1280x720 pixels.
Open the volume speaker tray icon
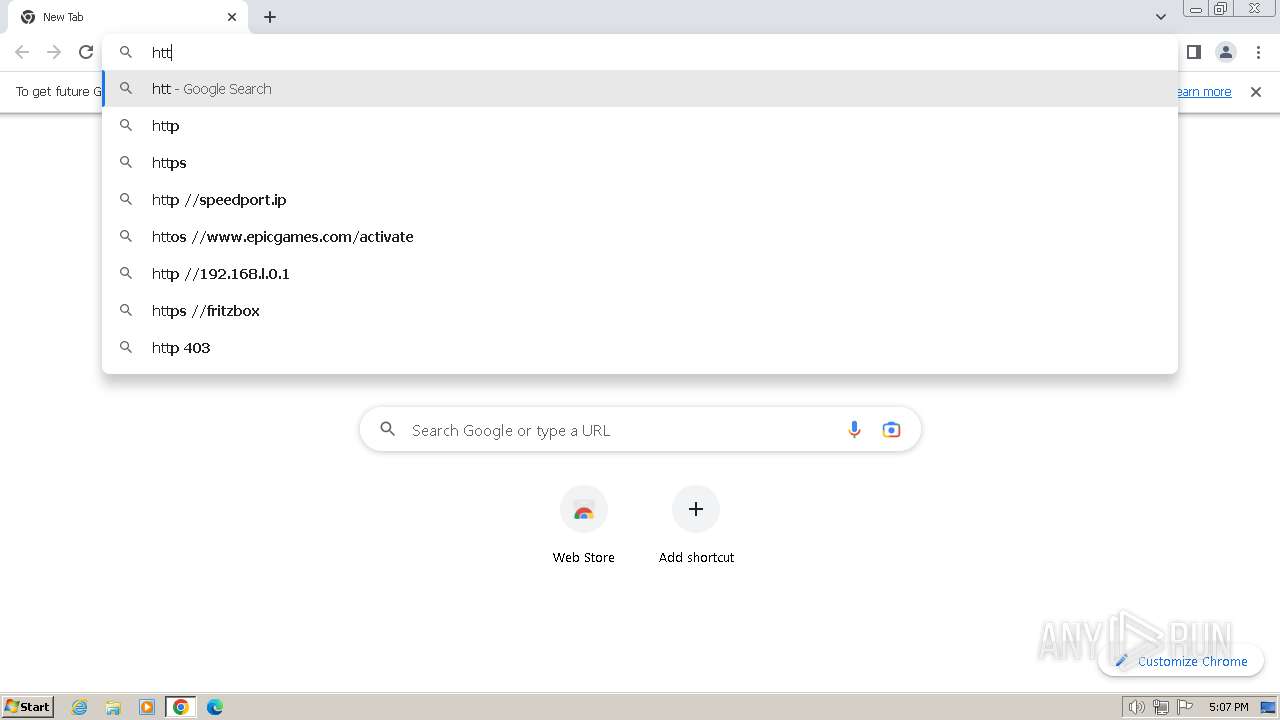coord(1136,707)
